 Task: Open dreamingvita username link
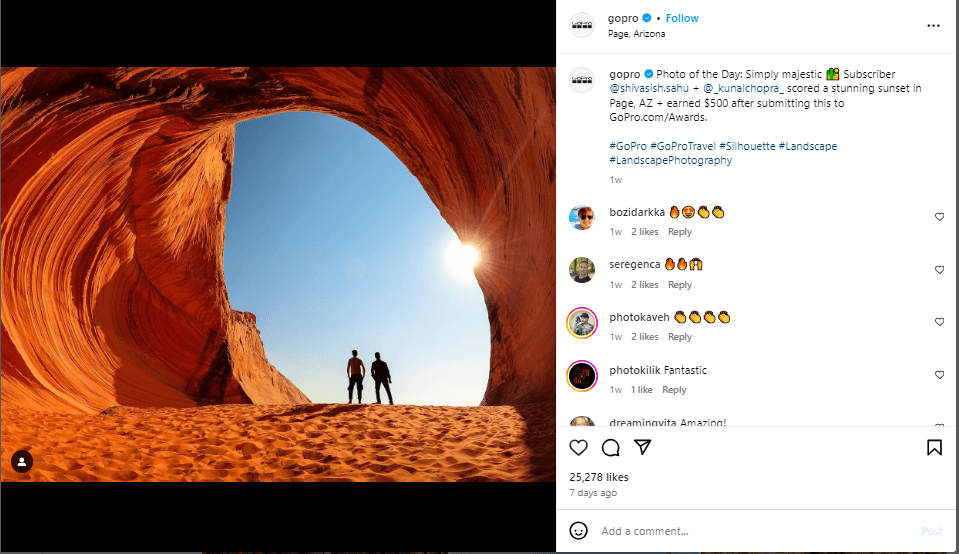[x=643, y=422]
